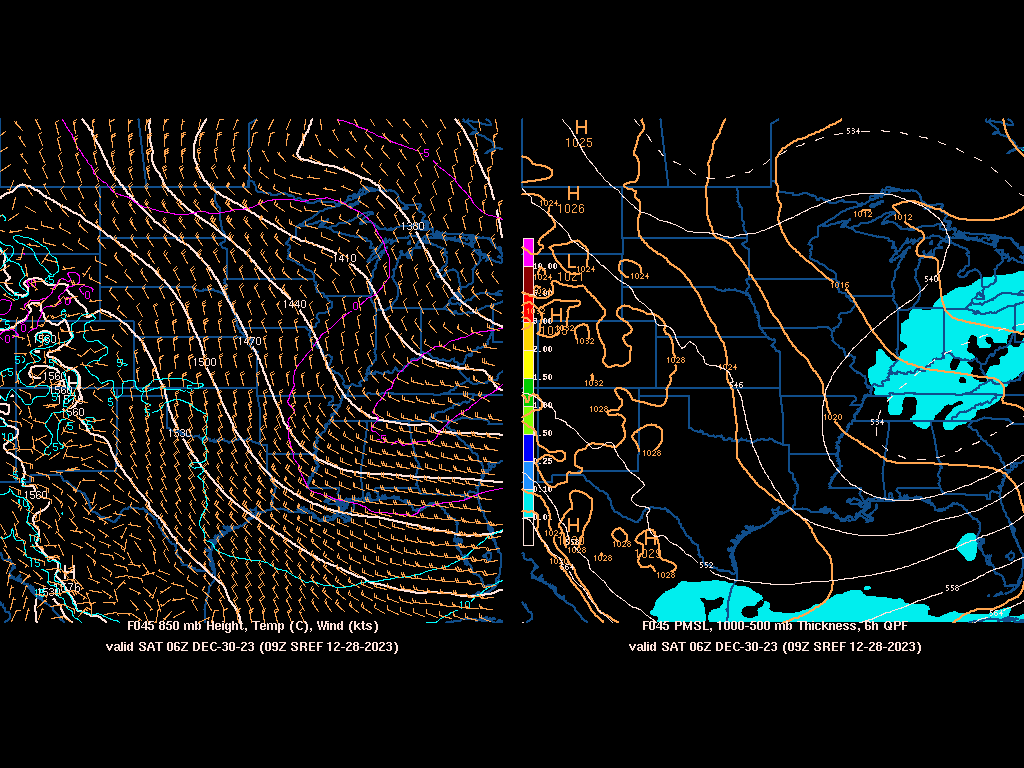Click the 1500 height contour label

pos(205,362)
